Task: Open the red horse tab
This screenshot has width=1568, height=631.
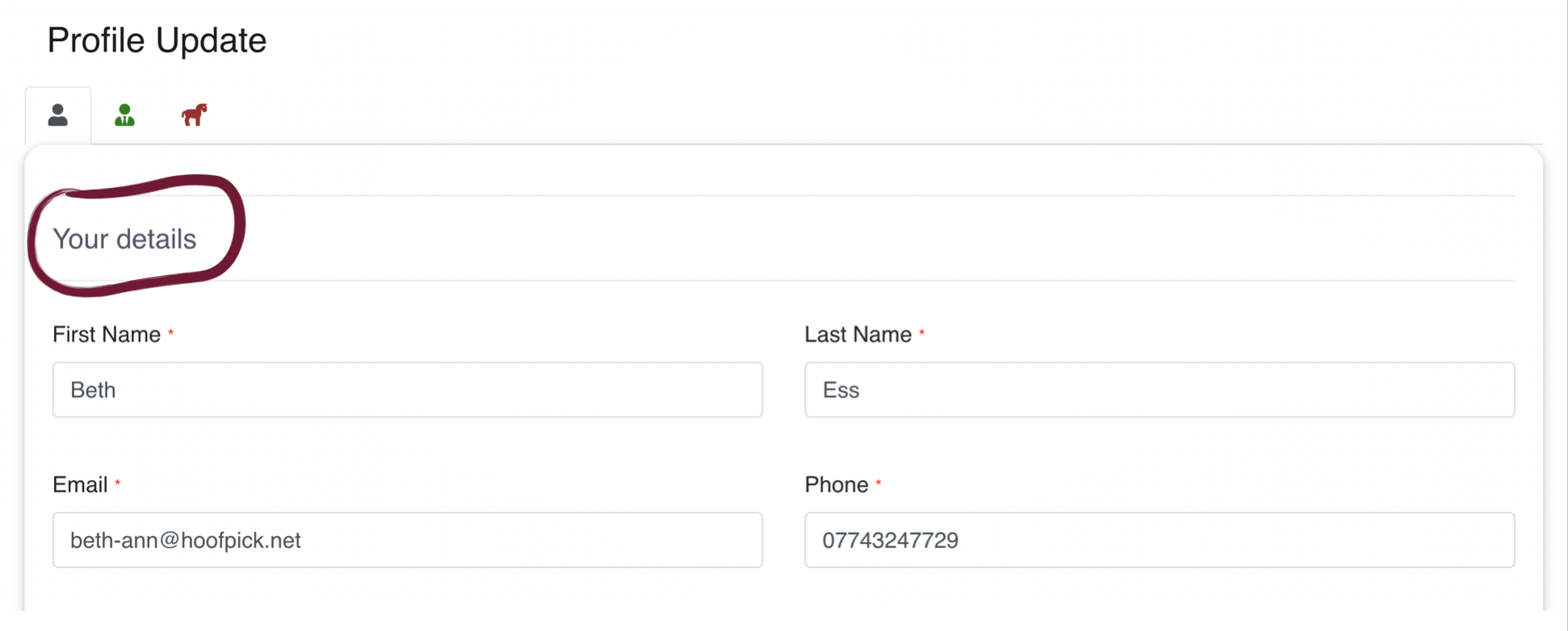Action: point(194,115)
